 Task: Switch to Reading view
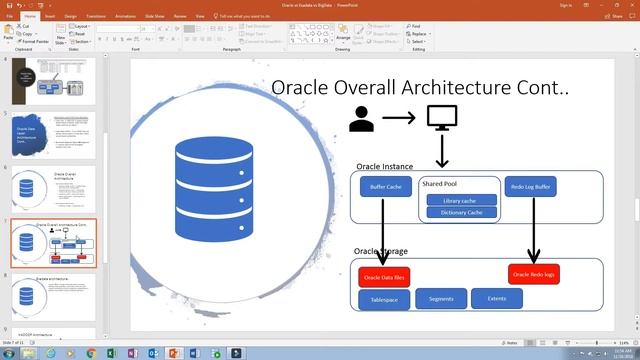click(x=555, y=343)
